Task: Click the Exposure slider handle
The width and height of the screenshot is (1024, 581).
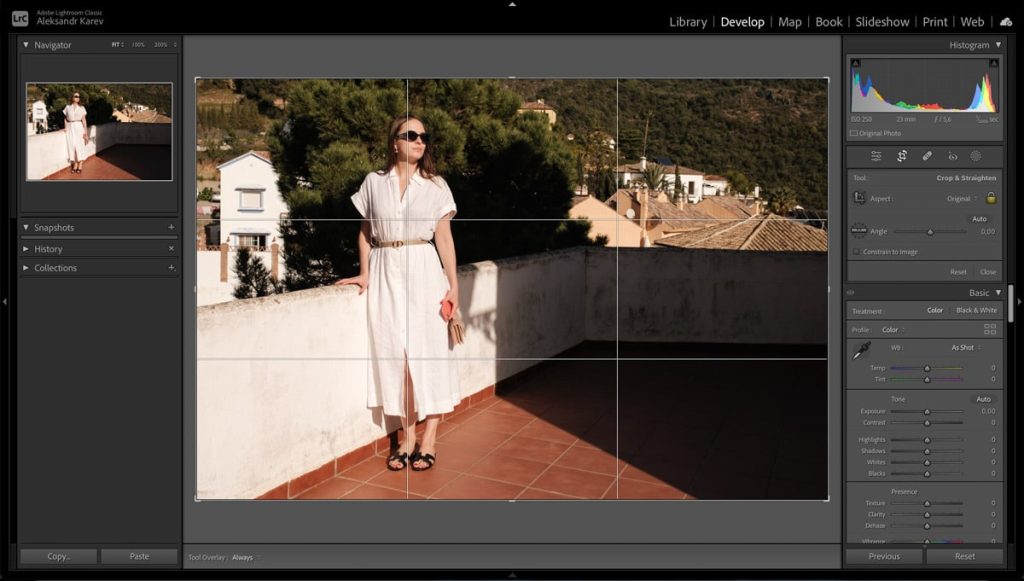Action: [927, 411]
